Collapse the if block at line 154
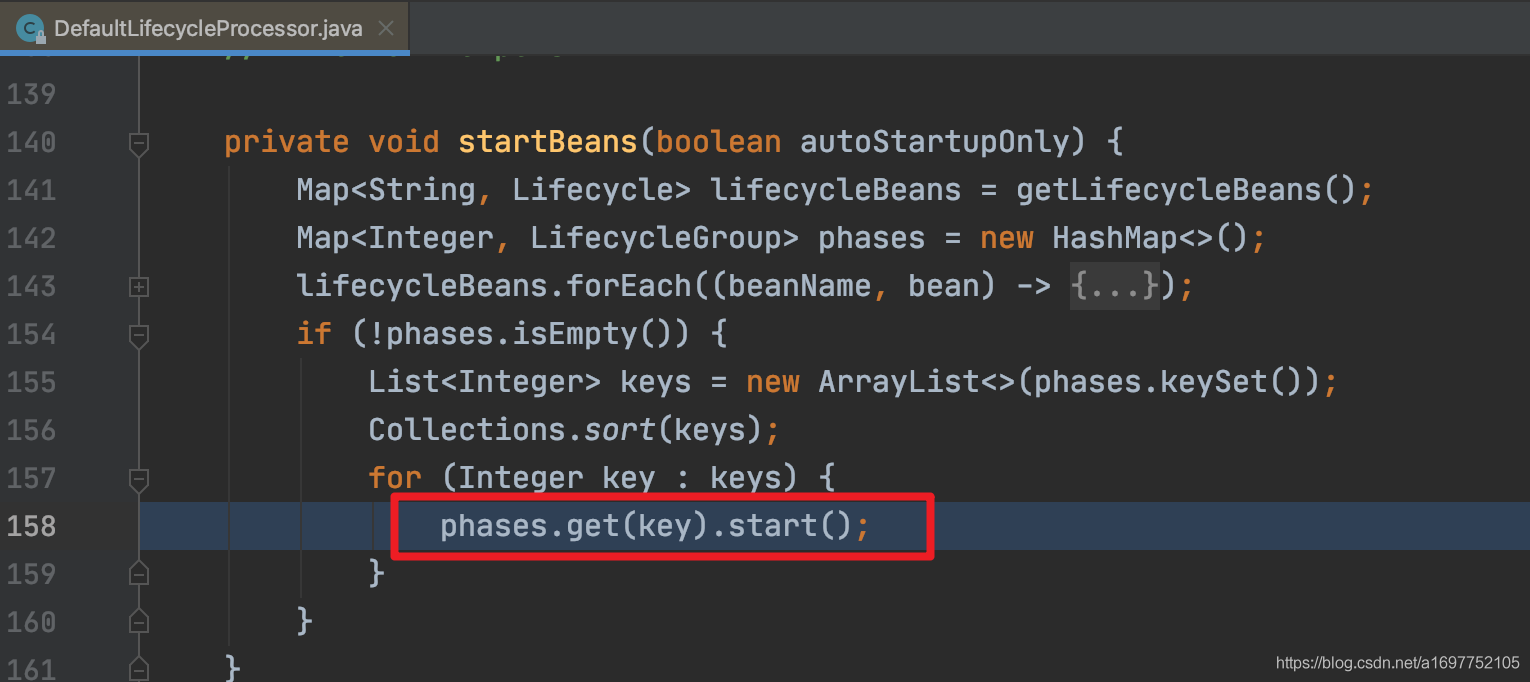 click(x=139, y=336)
